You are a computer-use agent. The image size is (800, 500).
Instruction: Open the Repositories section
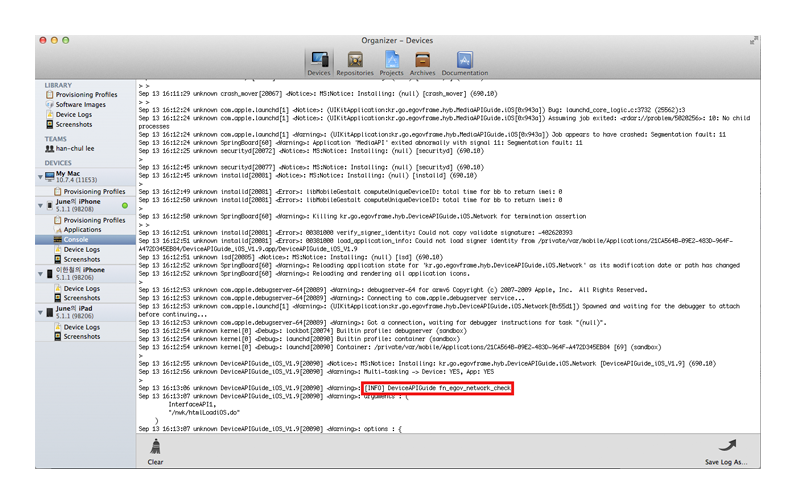point(355,63)
